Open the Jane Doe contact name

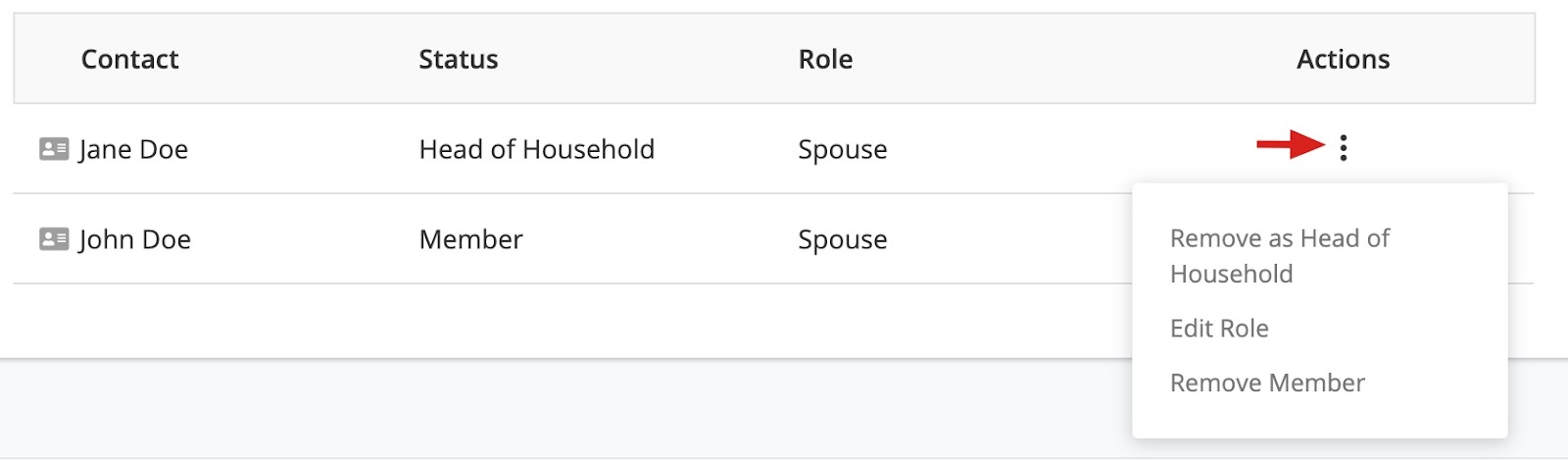[x=133, y=149]
